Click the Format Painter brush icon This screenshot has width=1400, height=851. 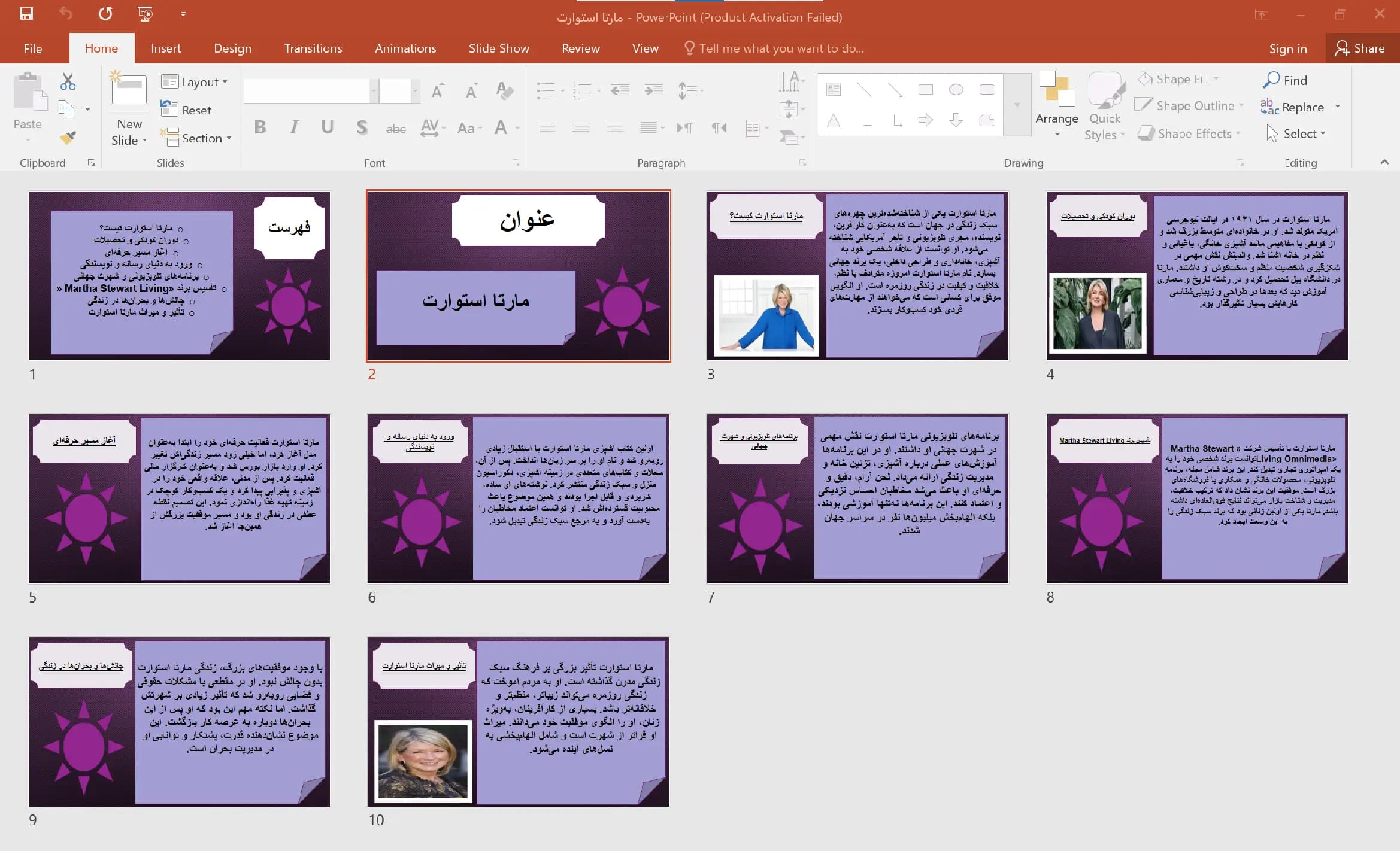pyautogui.click(x=68, y=138)
